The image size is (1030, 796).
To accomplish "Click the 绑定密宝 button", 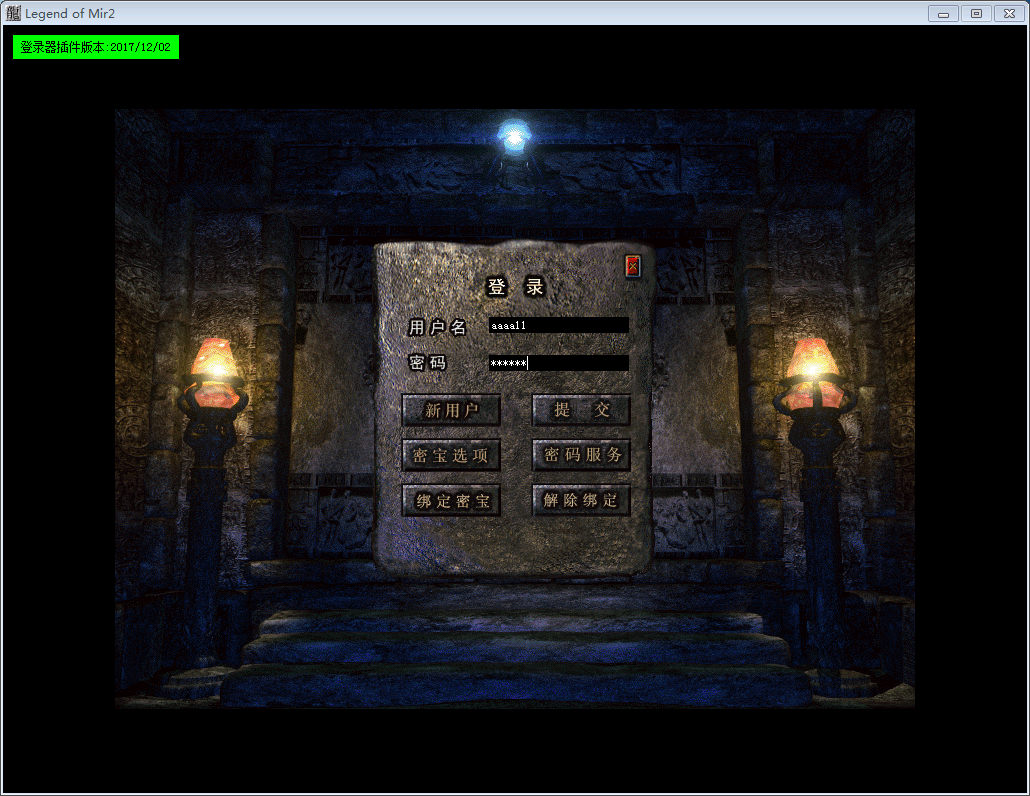I will pos(451,500).
